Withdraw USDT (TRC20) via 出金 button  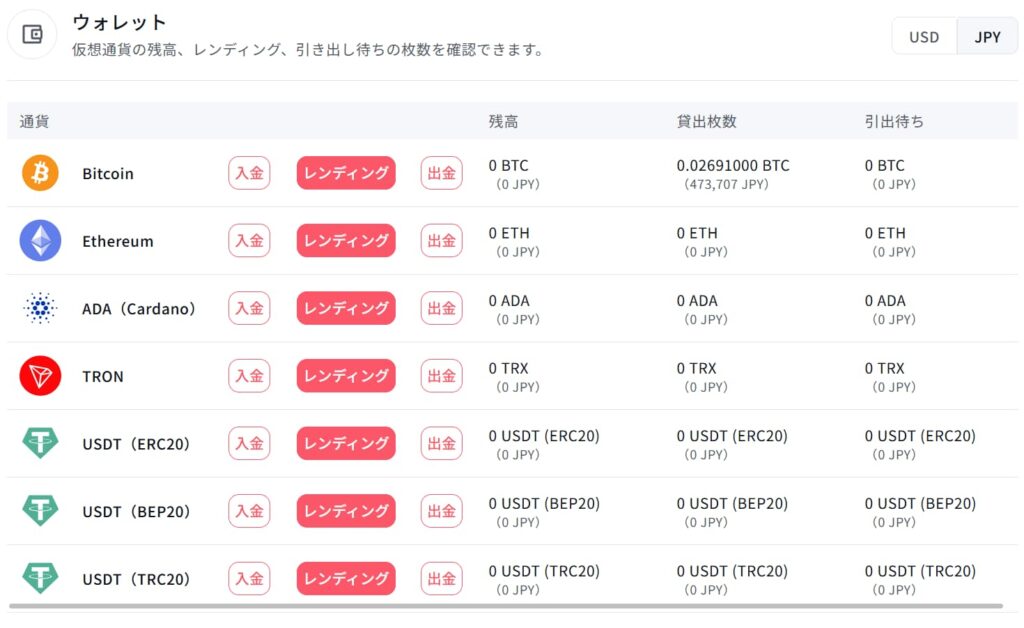[x=441, y=578]
